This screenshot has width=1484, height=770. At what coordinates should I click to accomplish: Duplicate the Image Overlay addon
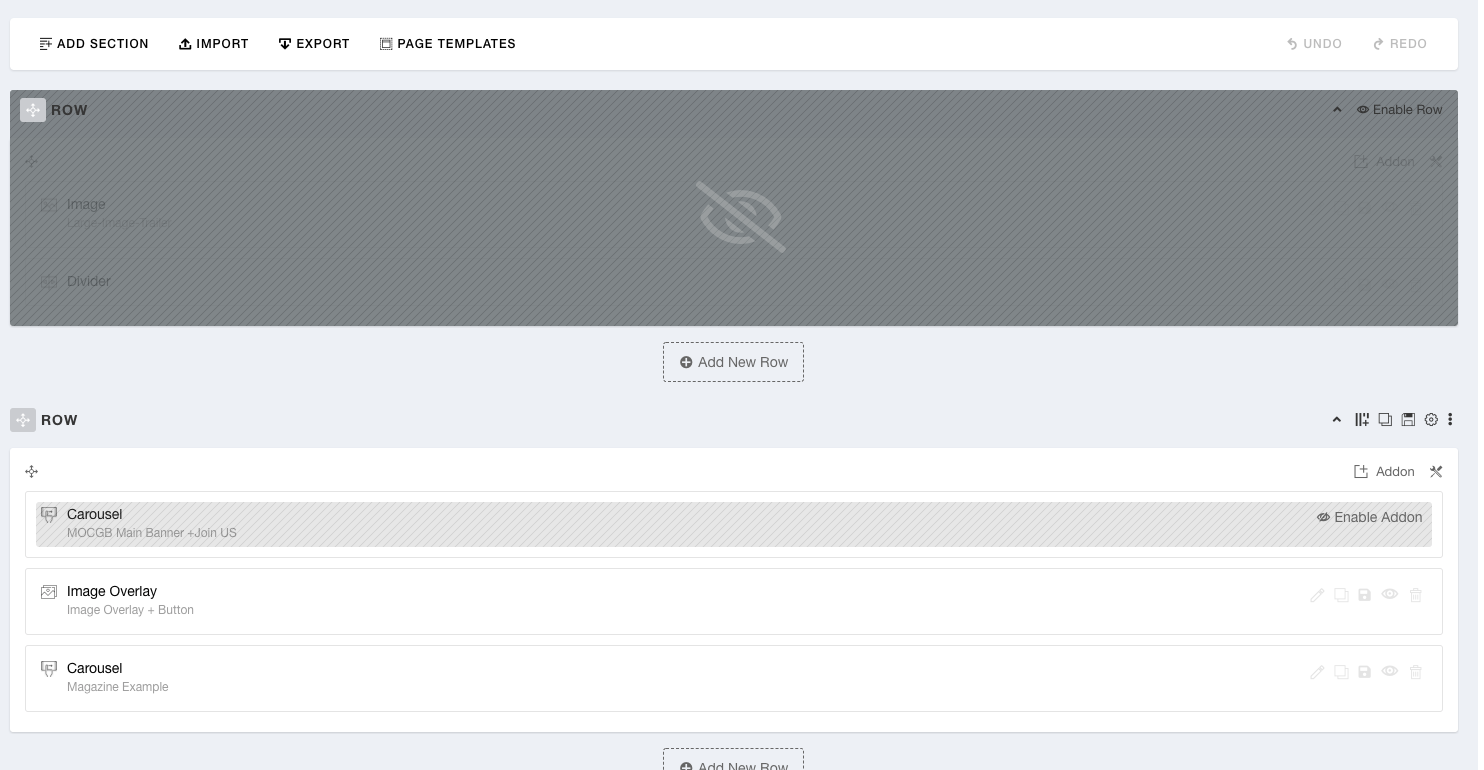[x=1341, y=595]
